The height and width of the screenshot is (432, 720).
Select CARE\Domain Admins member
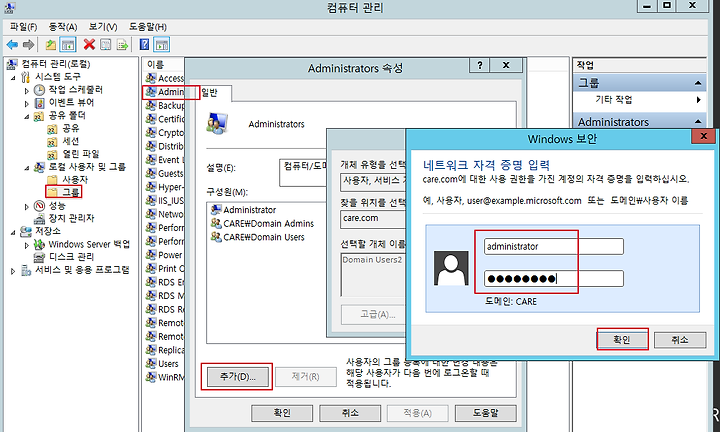262,224
